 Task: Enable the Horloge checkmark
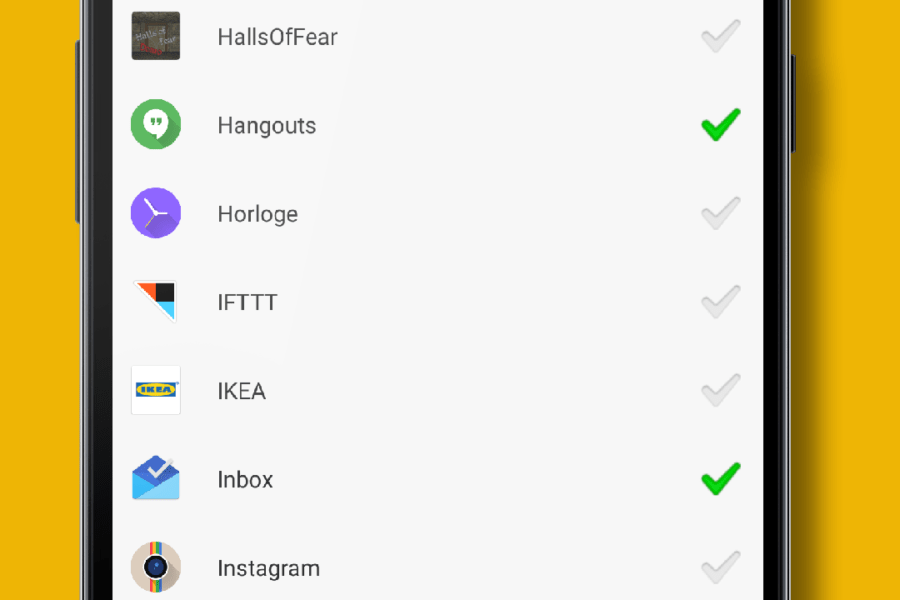coord(721,213)
